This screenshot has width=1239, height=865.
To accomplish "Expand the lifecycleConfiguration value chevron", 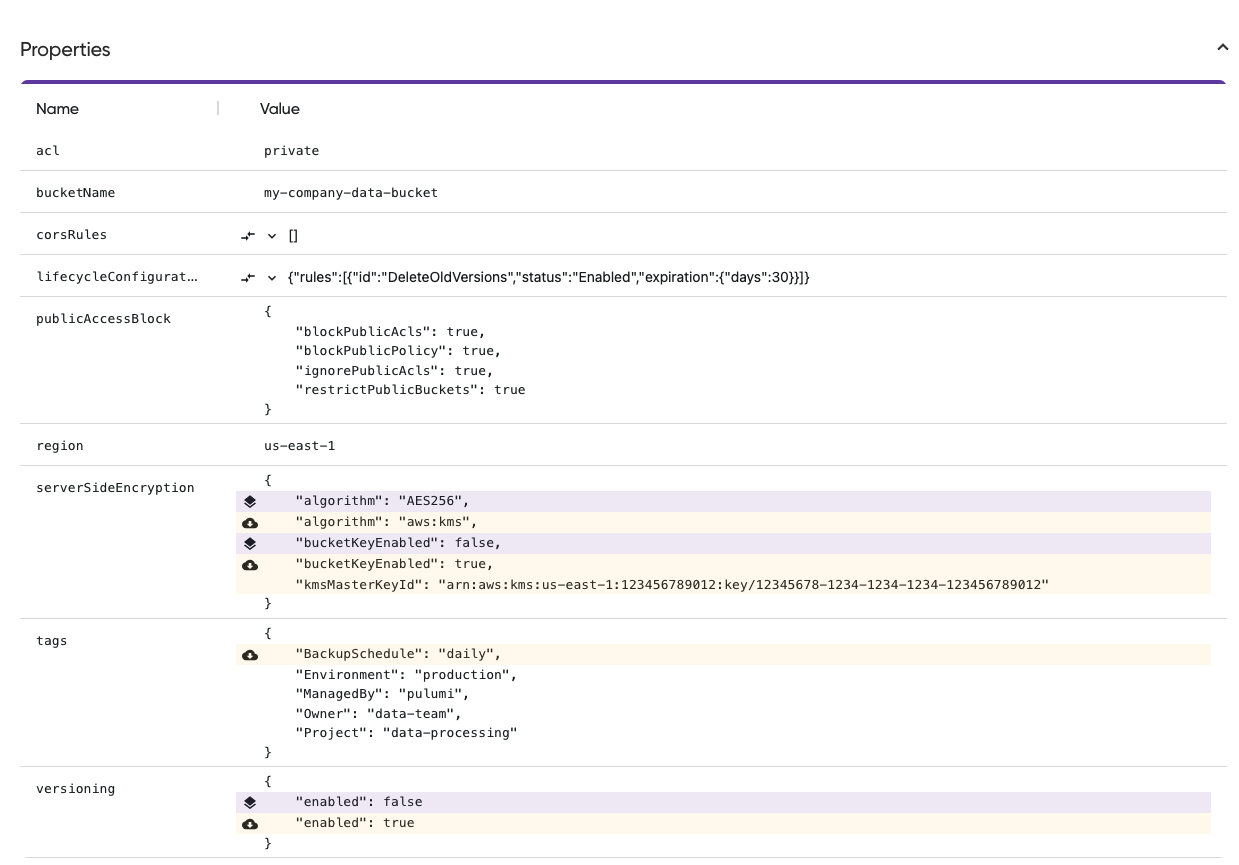I will [272, 278].
